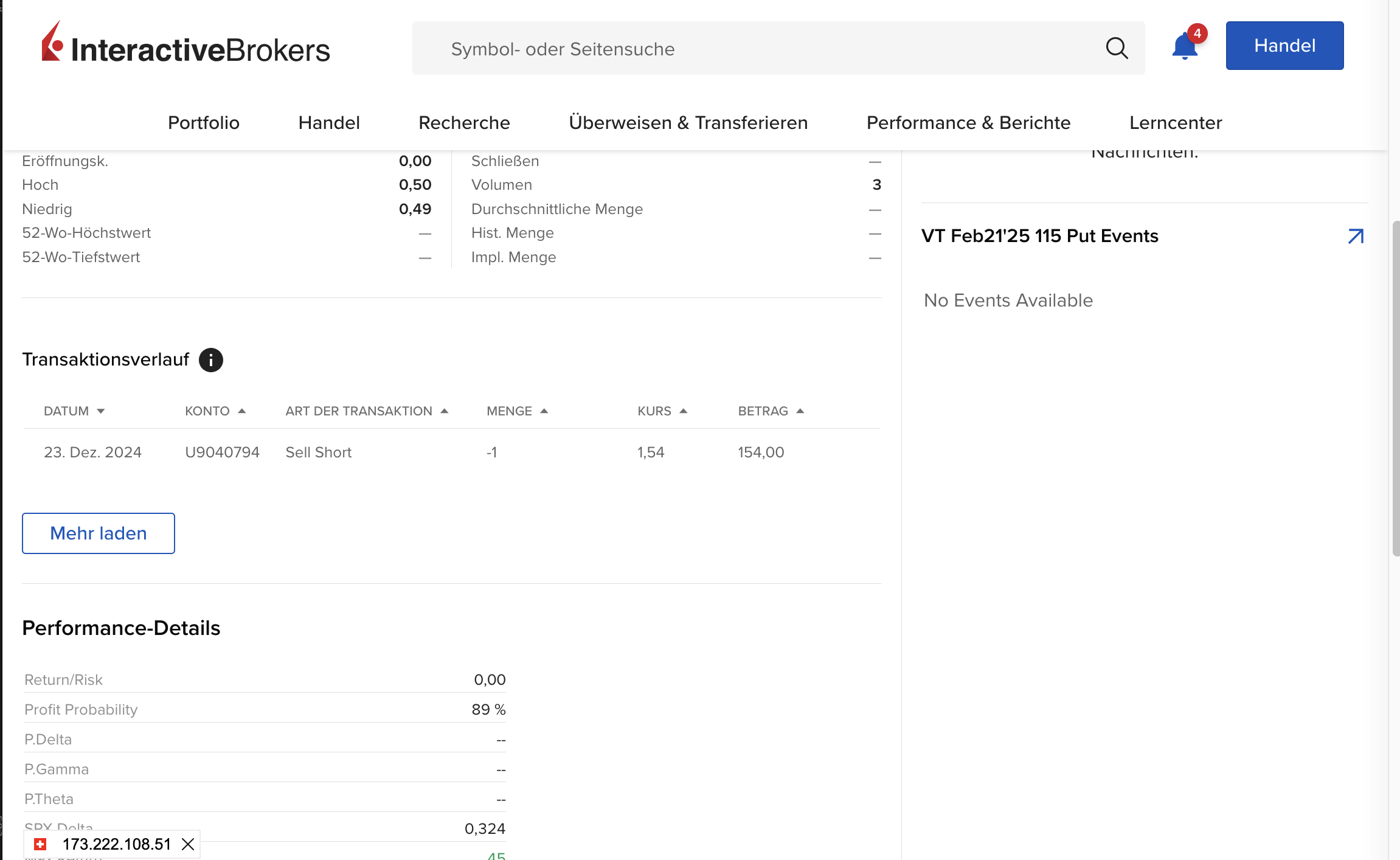
Task: Open the Portfolio menu
Action: point(204,123)
